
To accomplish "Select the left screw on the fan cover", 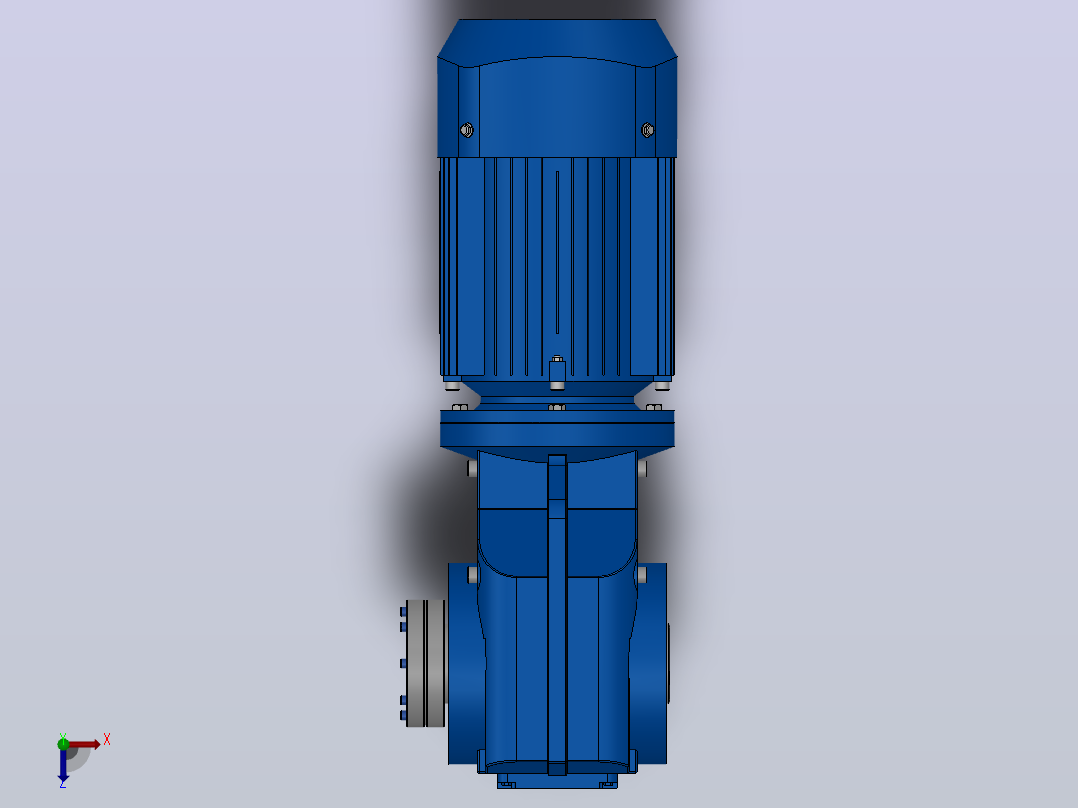I will click(467, 130).
